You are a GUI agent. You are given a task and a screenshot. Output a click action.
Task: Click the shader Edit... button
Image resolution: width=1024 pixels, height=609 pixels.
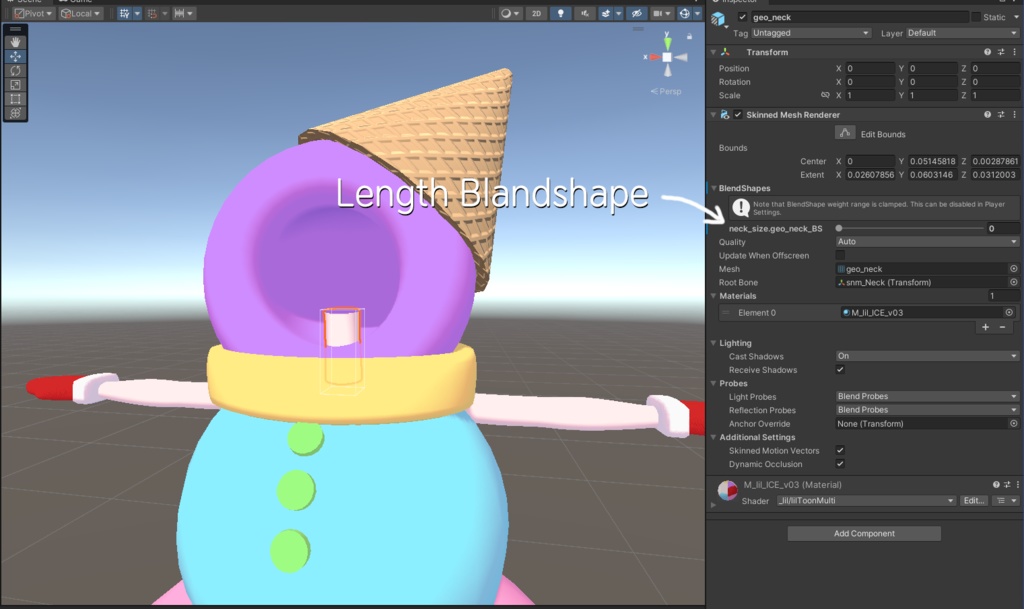(x=973, y=501)
